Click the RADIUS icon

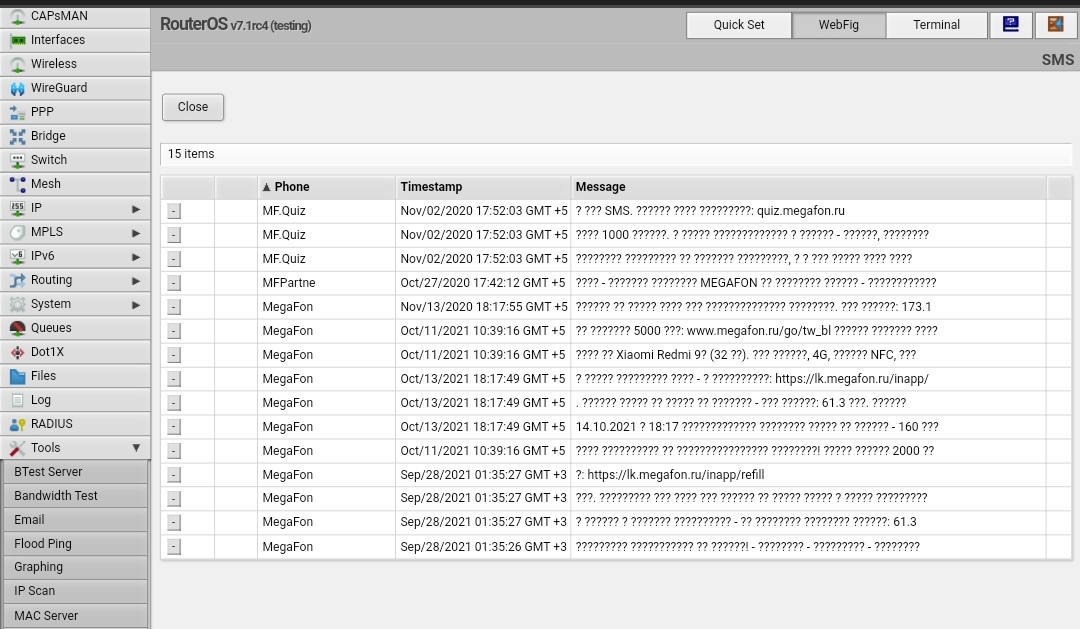click(x=17, y=424)
